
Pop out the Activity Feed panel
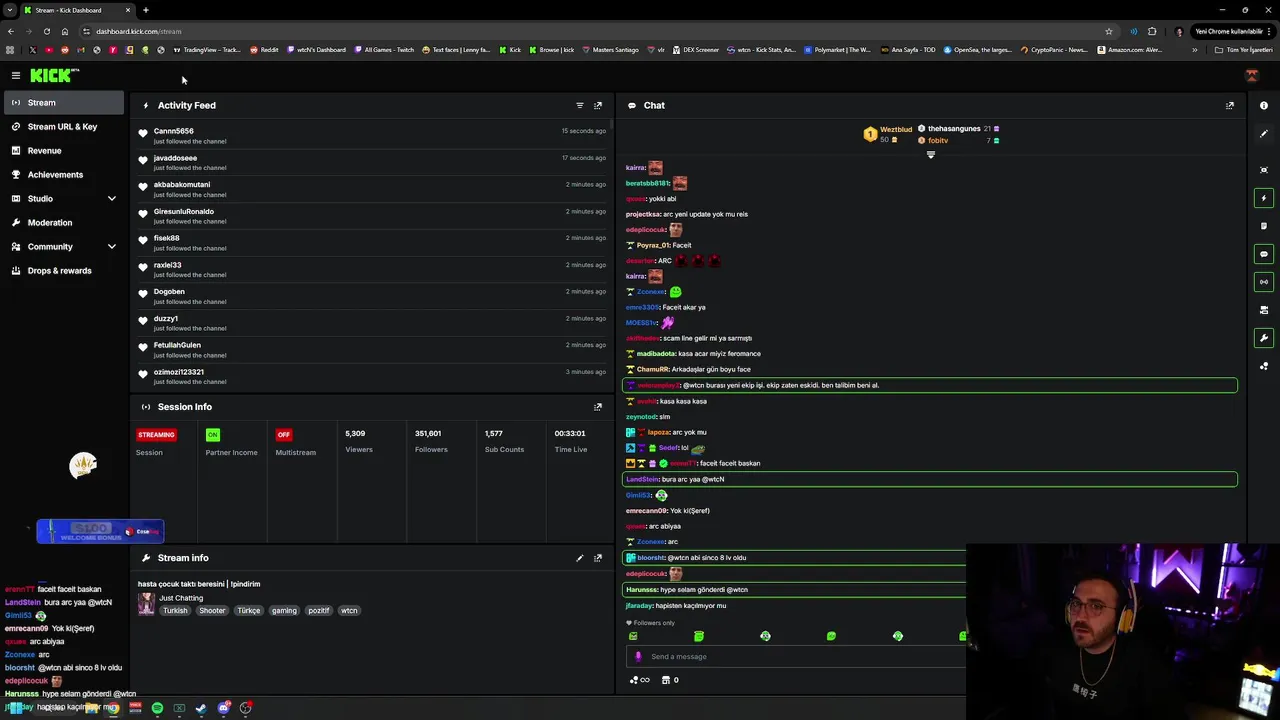pyautogui.click(x=598, y=105)
